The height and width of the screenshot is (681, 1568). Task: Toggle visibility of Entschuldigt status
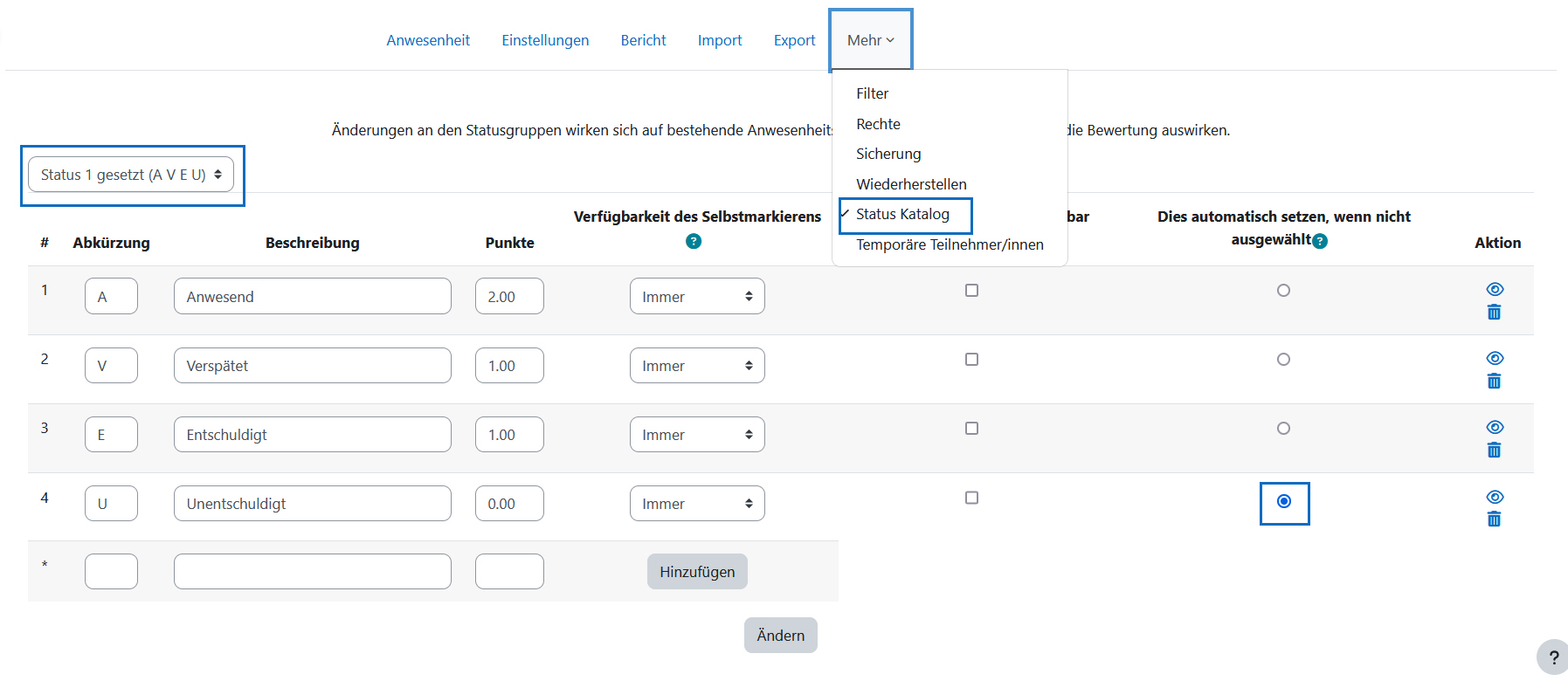(x=1495, y=427)
